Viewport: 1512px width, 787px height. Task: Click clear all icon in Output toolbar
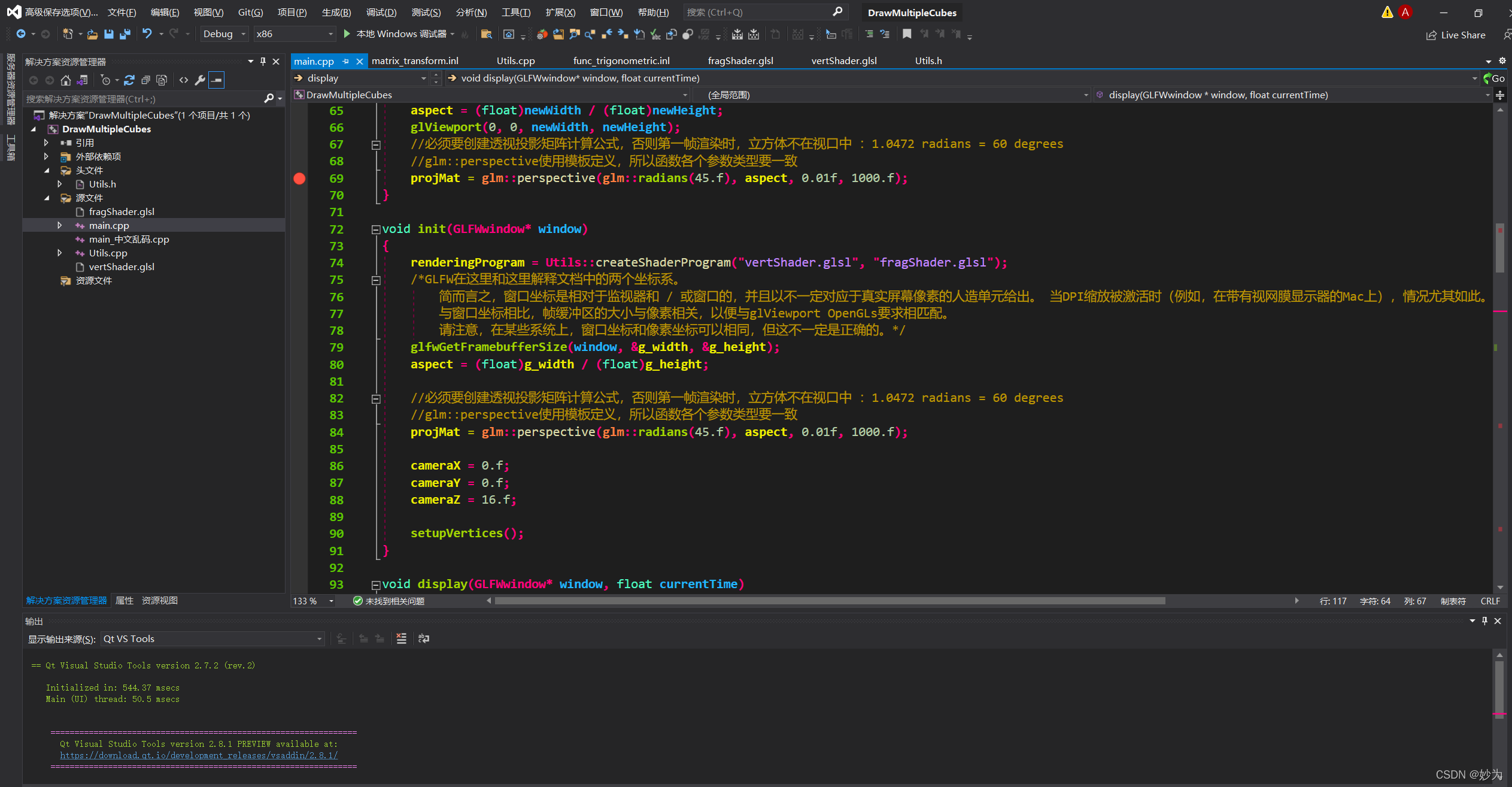tap(402, 639)
